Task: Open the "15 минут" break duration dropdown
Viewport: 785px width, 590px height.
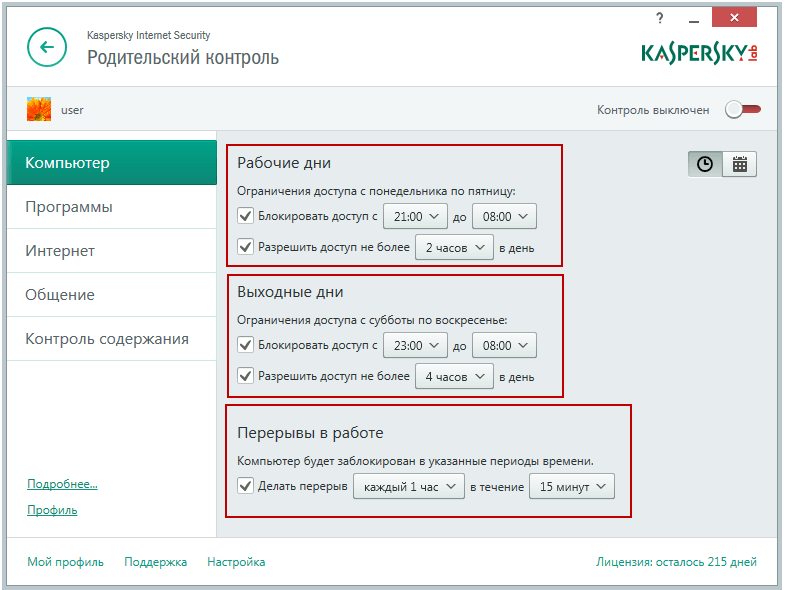Action: pos(572,486)
